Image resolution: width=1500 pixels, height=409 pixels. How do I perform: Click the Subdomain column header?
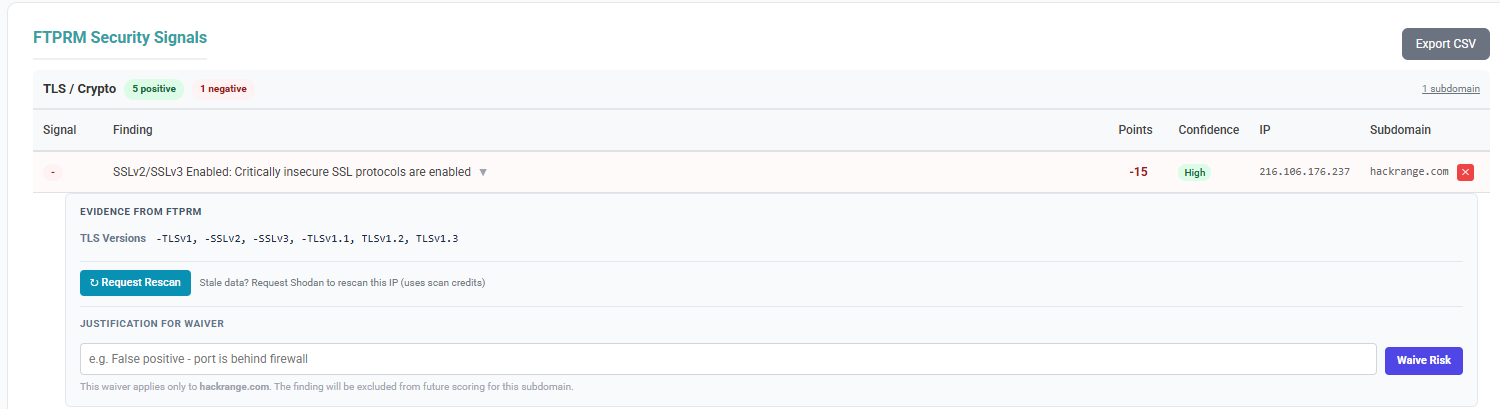click(1400, 130)
